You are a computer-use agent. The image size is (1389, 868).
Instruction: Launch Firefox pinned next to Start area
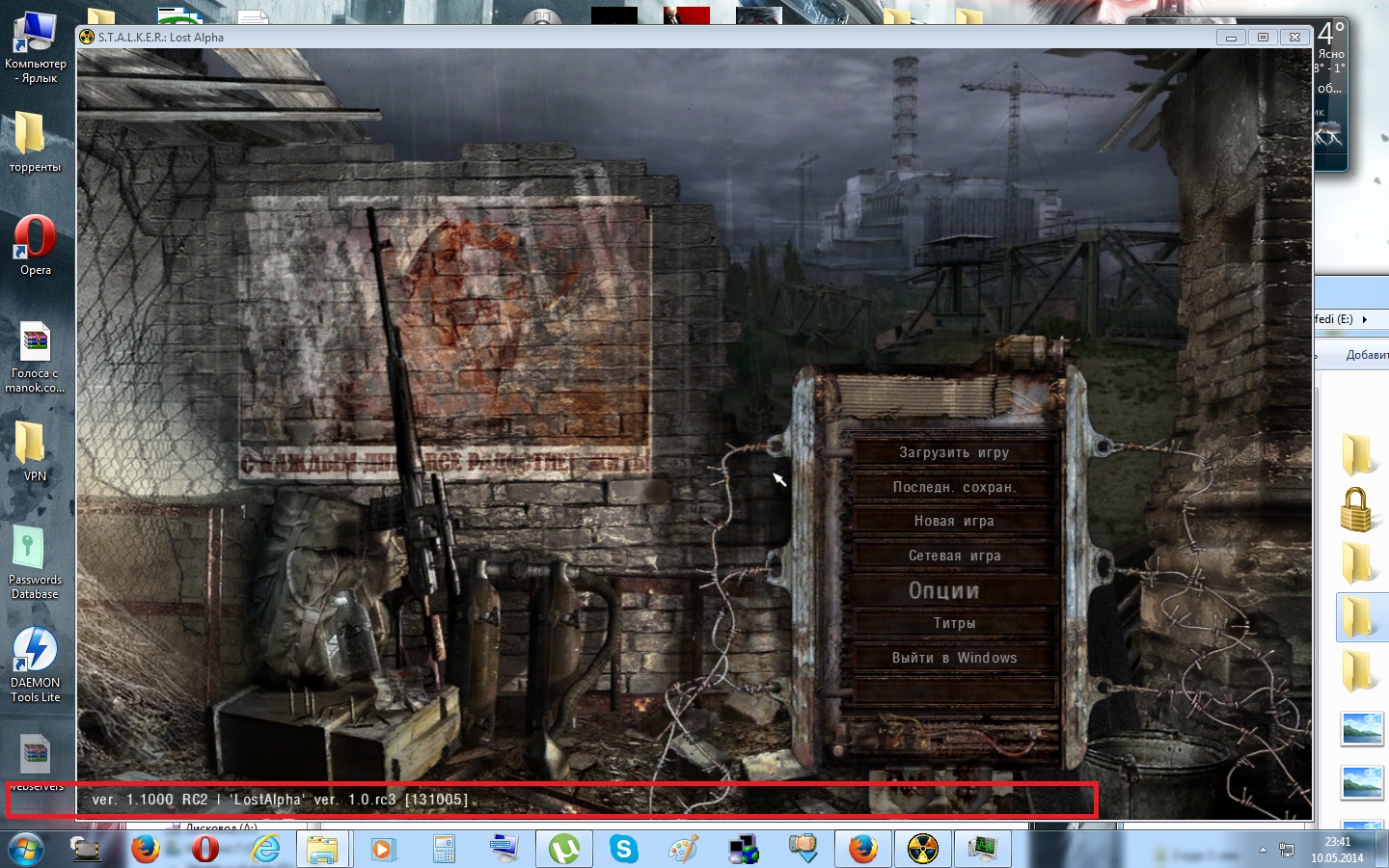coord(146,849)
